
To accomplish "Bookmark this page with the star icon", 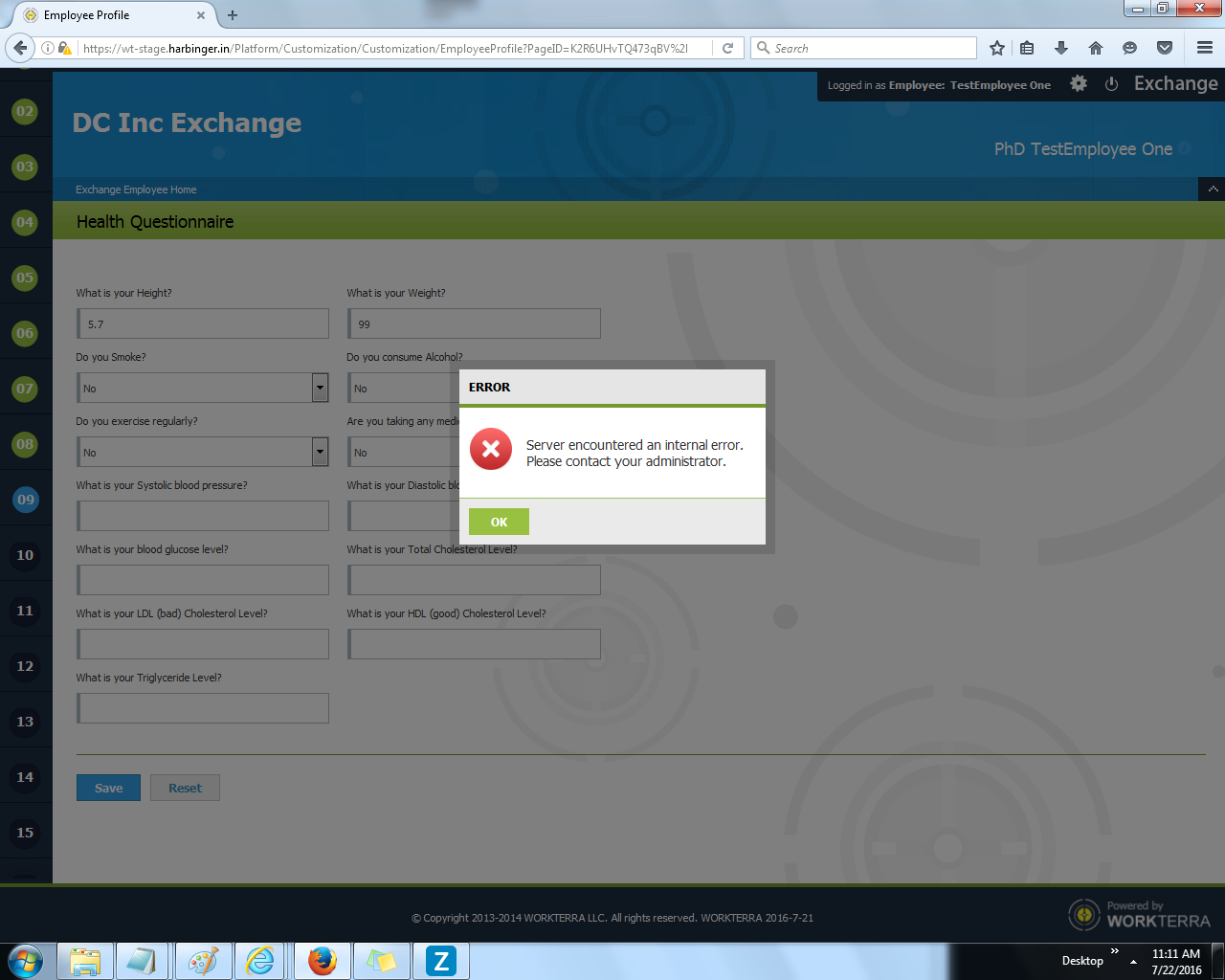I will [x=997, y=48].
